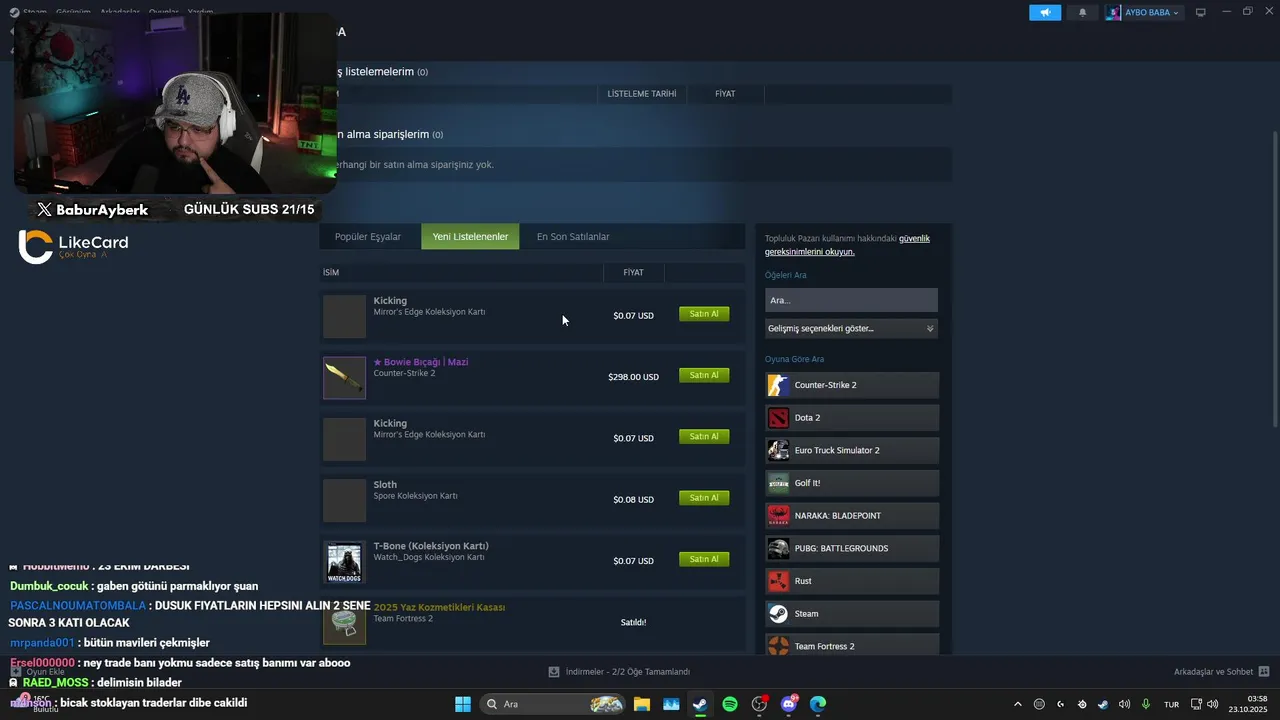The height and width of the screenshot is (720, 1280).
Task: Click the PUBG: BATTLEGROUNDS game icon
Action: click(778, 548)
